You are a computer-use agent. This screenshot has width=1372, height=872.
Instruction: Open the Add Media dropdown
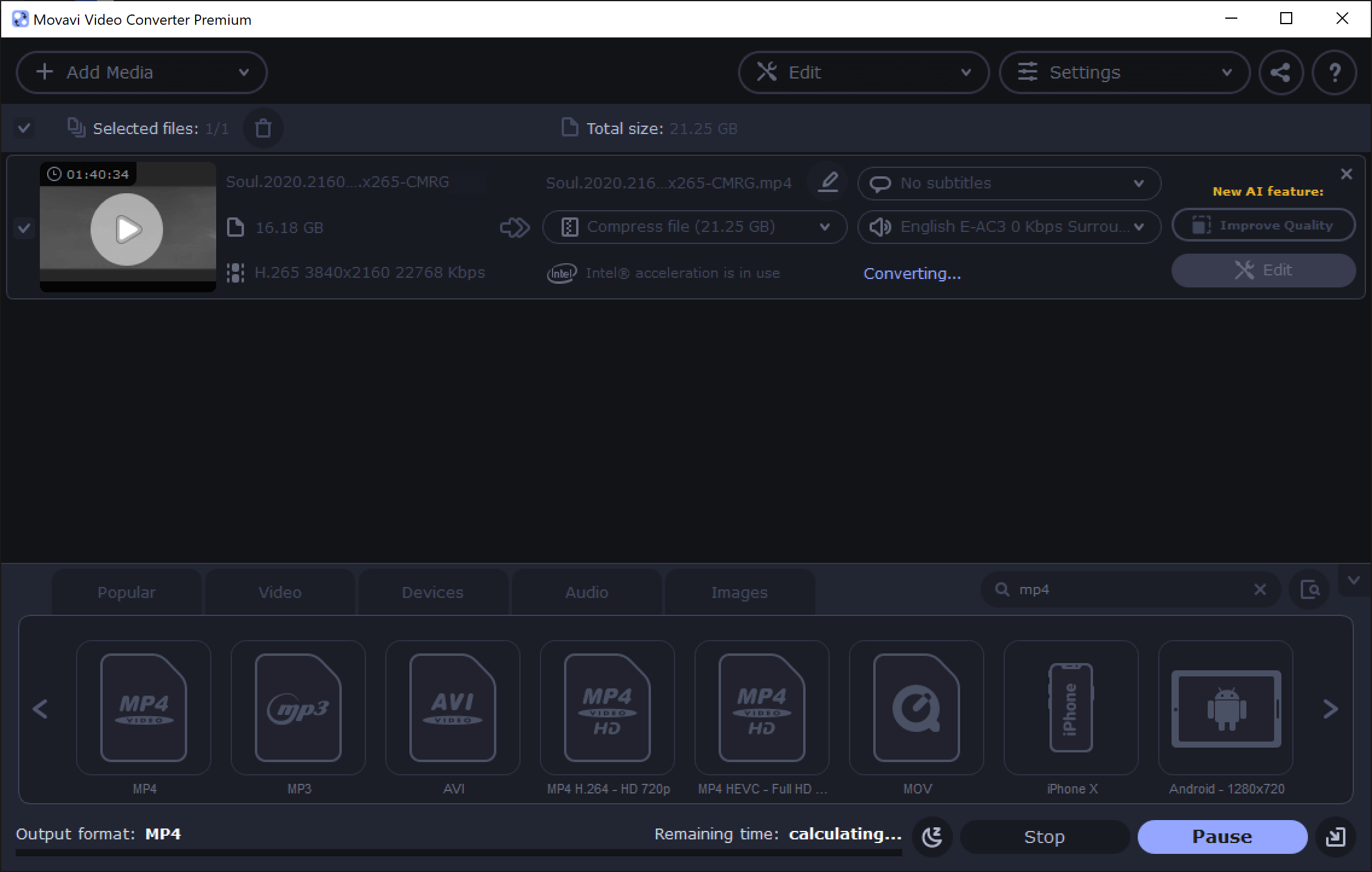[142, 72]
